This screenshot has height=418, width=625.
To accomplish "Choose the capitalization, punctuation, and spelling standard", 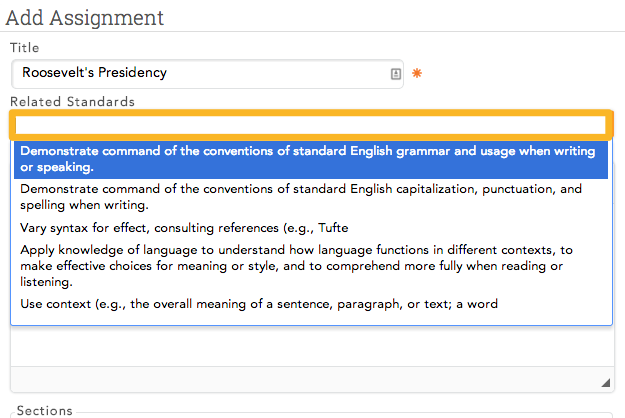I will (311, 197).
